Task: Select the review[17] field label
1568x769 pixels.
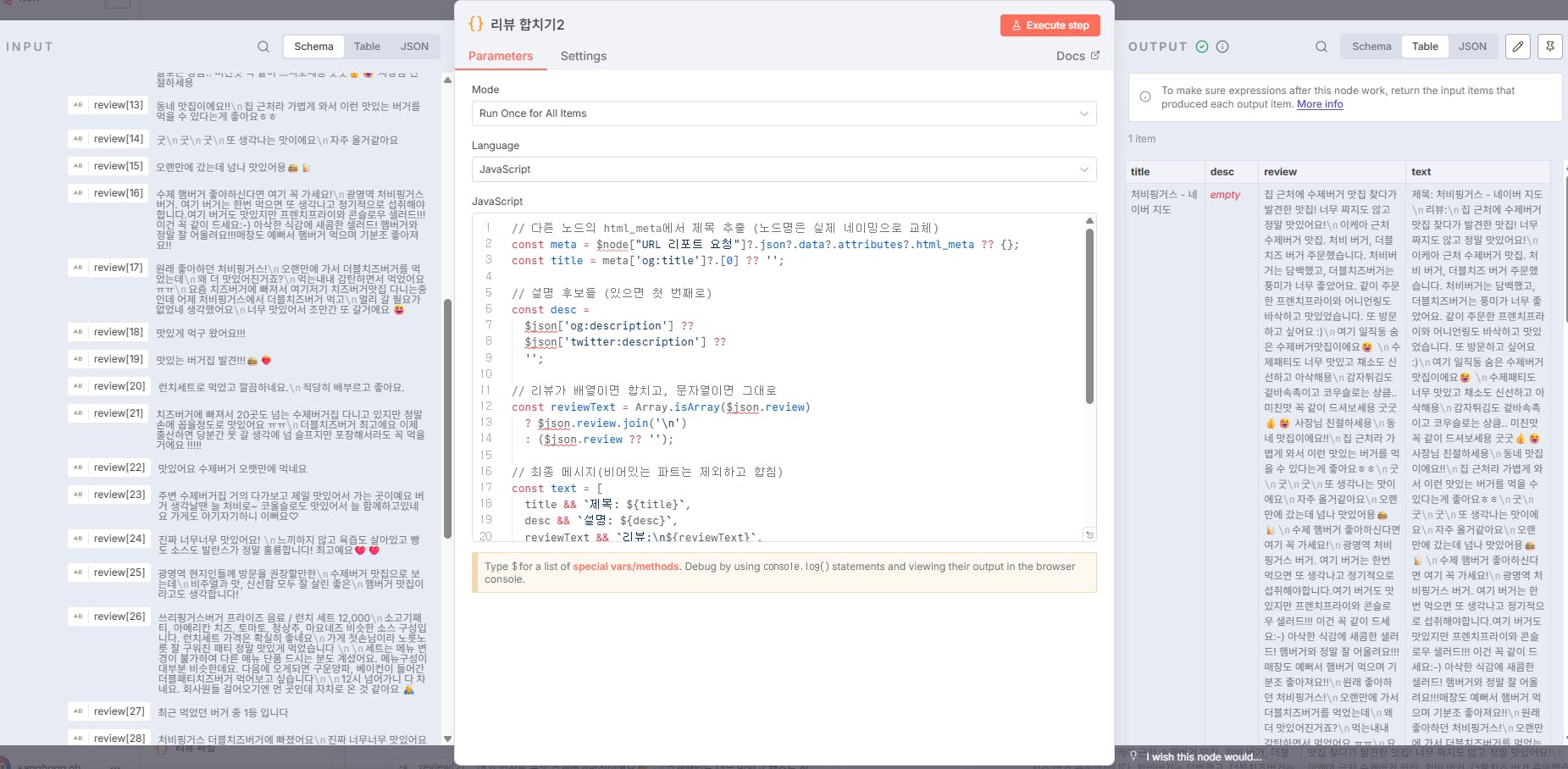Action: [119, 268]
